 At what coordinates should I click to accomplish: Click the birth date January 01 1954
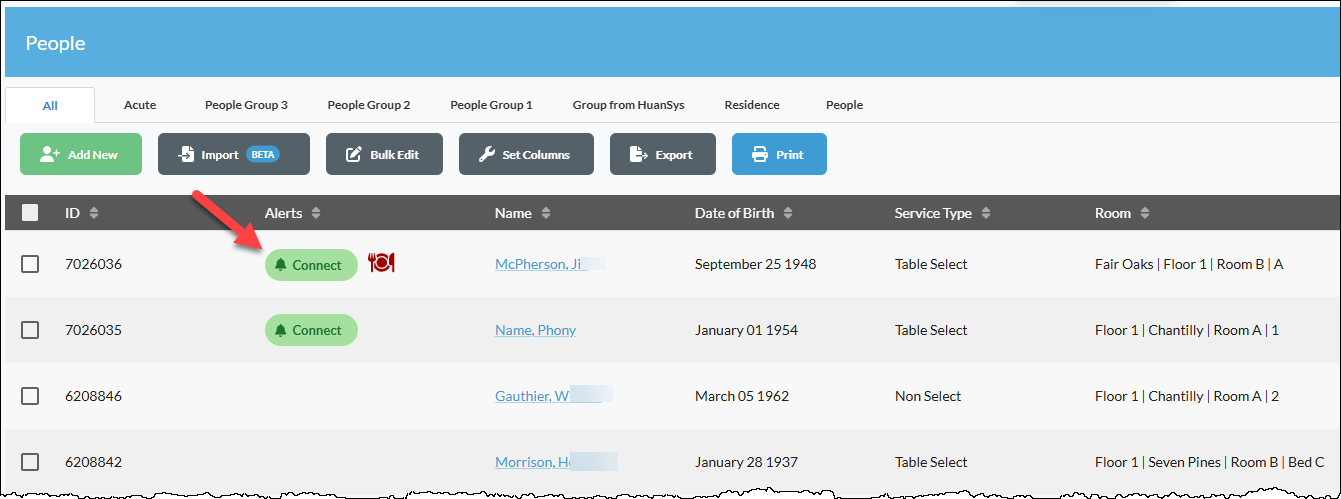point(746,330)
